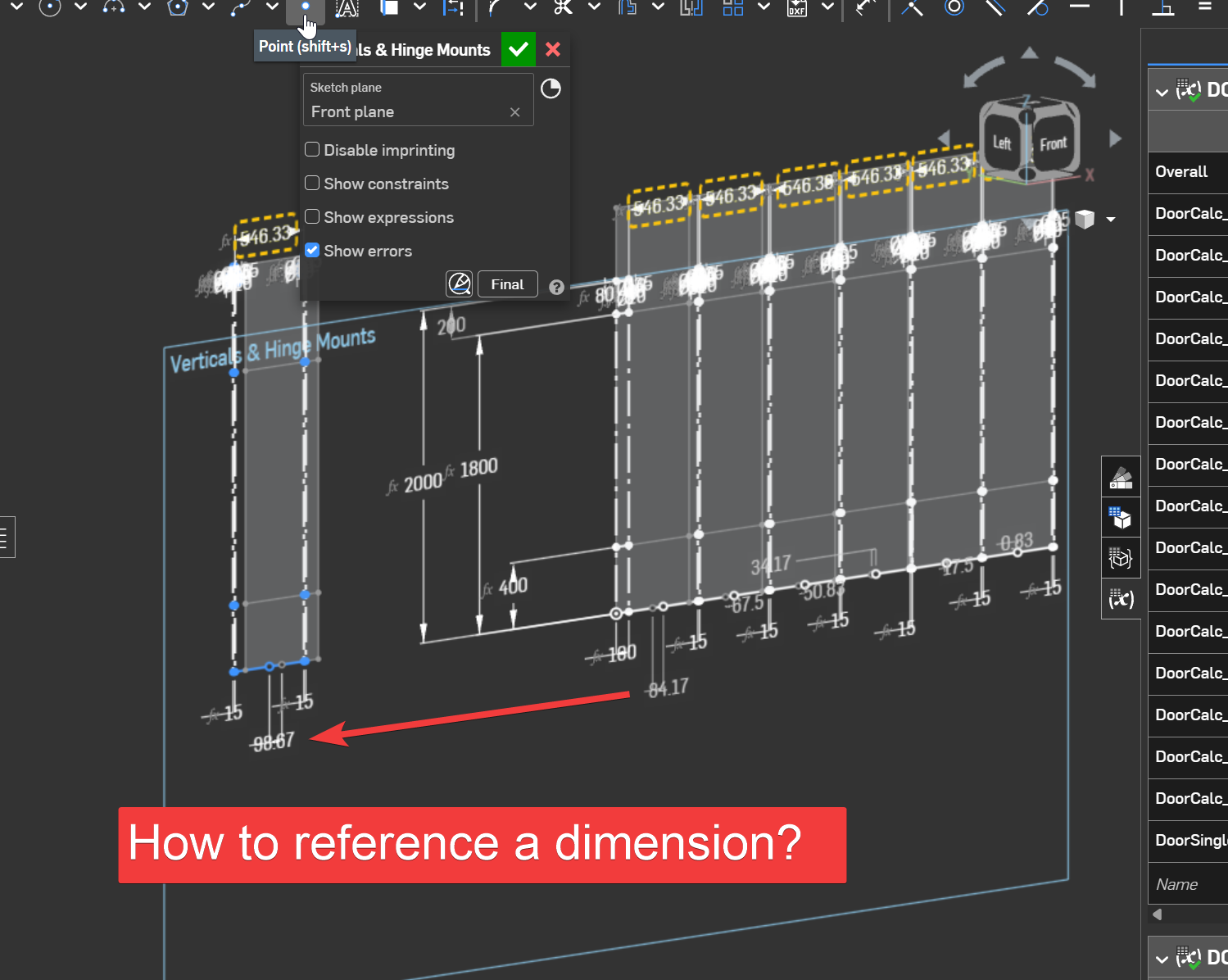Select the Point sketch tool
Viewport: 1228px width, 980px height.
point(305,7)
